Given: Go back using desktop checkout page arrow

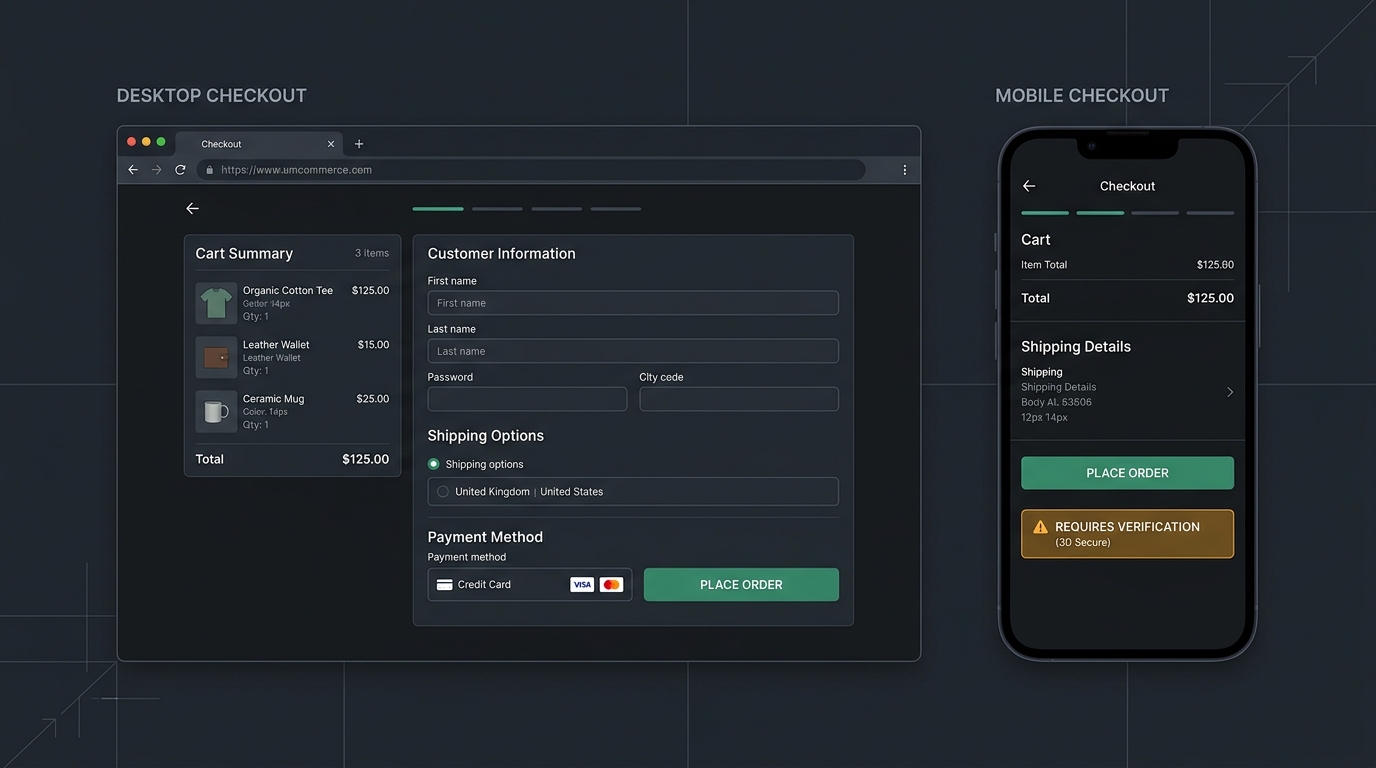Looking at the screenshot, I should [192, 208].
